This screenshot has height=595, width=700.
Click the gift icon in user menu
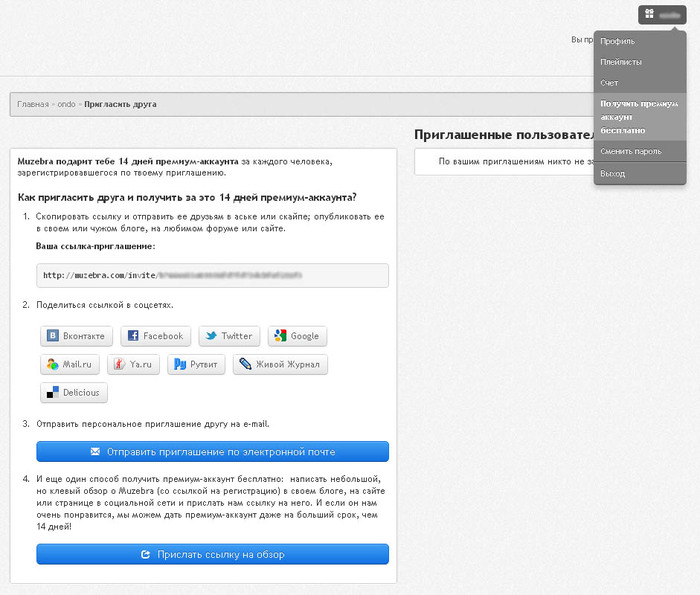pyautogui.click(x=650, y=14)
